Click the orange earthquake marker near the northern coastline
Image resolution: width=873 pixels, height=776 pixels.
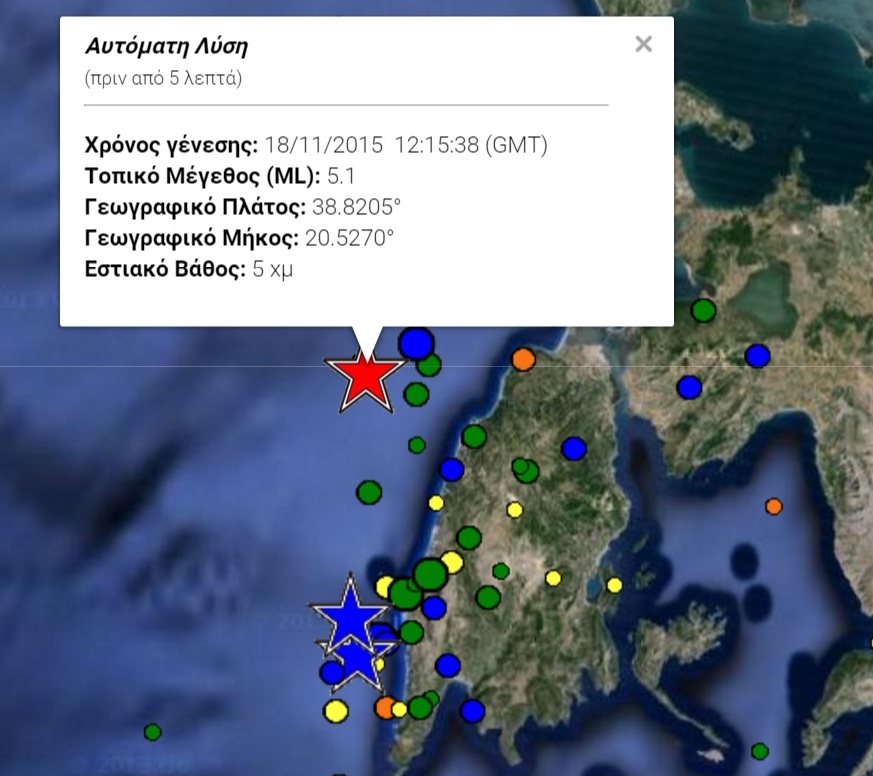[524, 359]
